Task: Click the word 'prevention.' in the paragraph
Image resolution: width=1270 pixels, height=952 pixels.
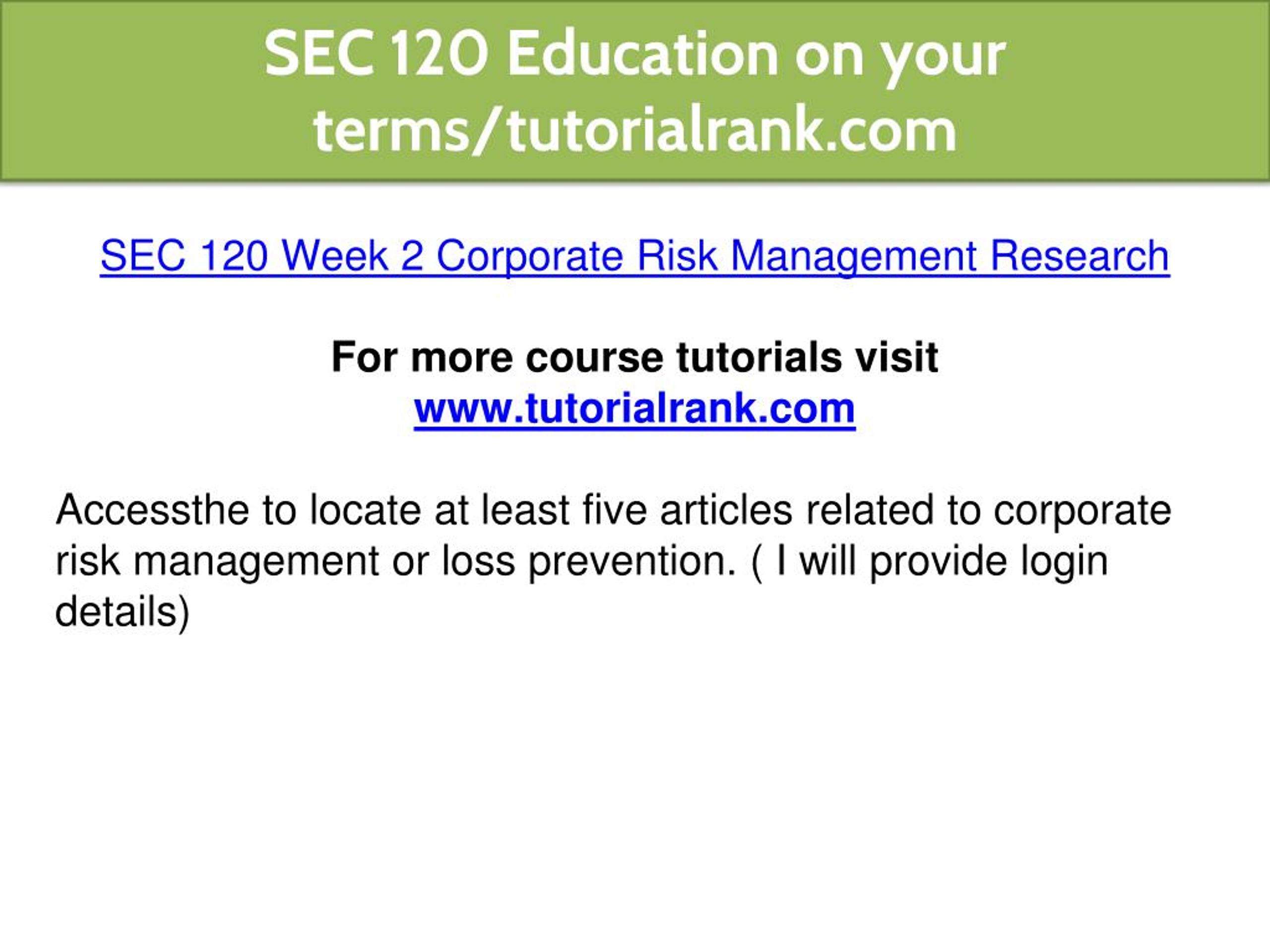Action: pos(632,562)
